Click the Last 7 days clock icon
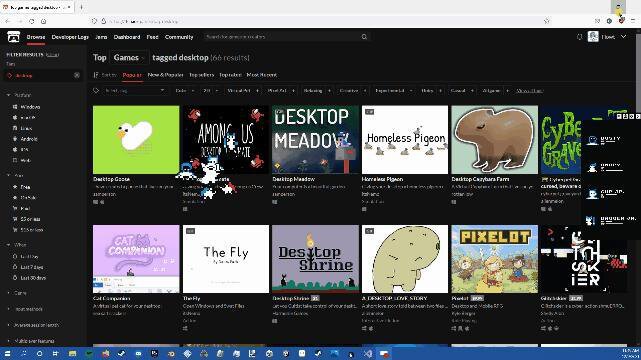The height and width of the screenshot is (360, 641). coord(15,267)
